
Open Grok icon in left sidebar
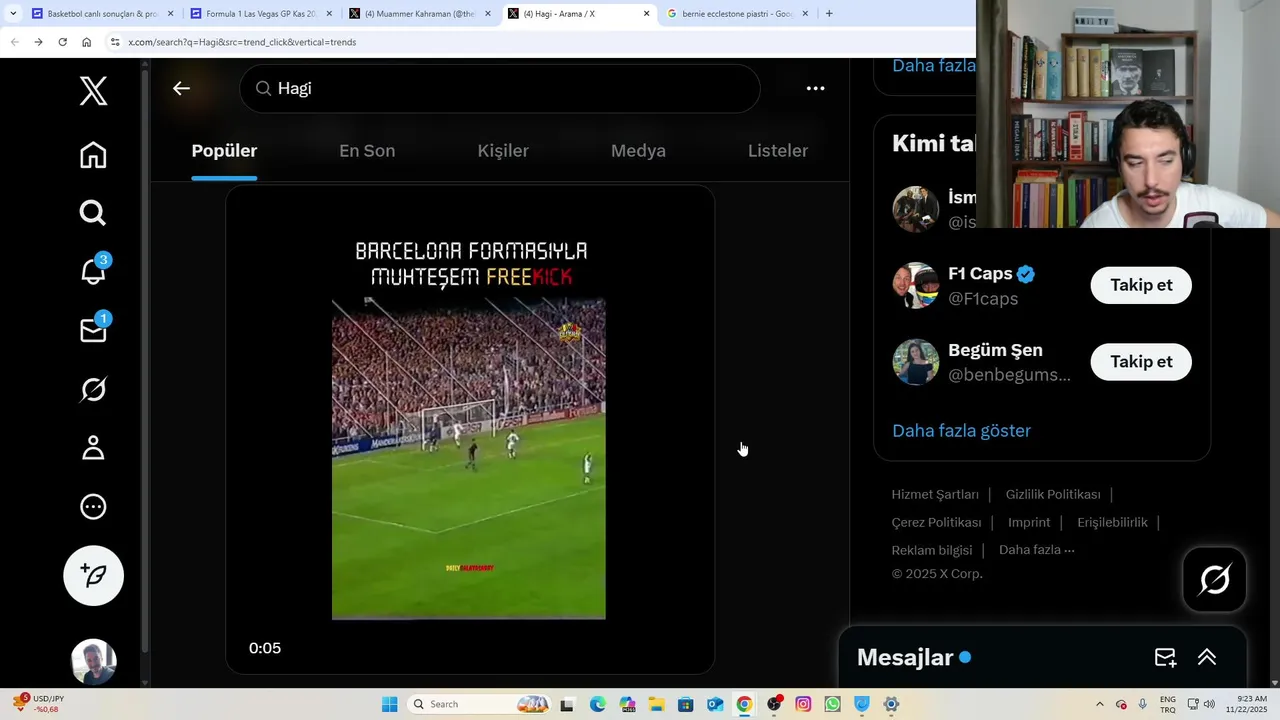(x=93, y=389)
